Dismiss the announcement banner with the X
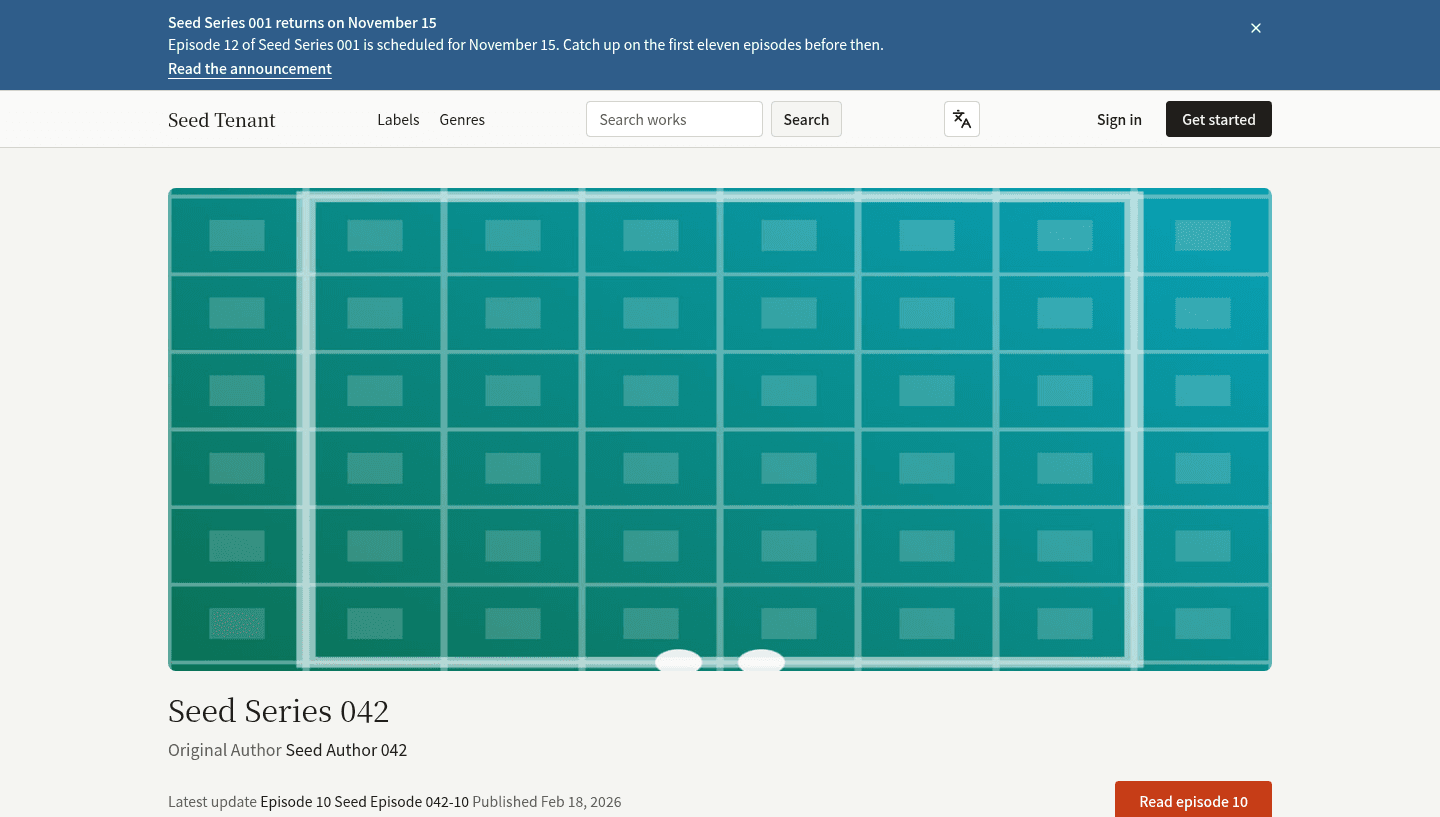 click(1256, 28)
